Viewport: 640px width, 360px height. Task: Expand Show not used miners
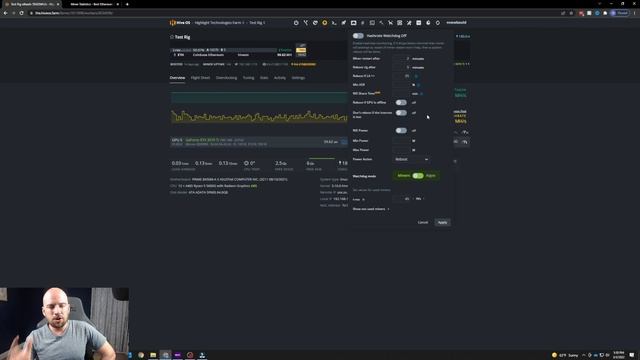tap(371, 209)
